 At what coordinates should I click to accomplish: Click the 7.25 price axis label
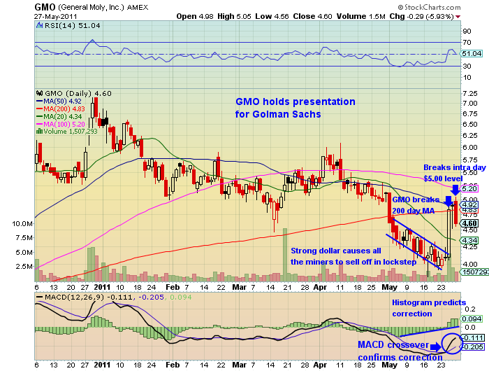[470, 93]
